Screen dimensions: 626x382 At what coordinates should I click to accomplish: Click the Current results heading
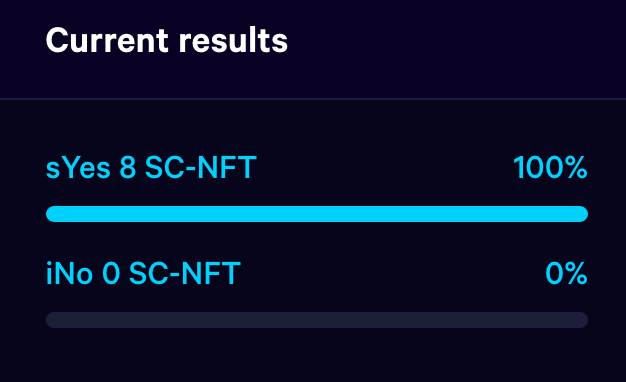(x=166, y=40)
